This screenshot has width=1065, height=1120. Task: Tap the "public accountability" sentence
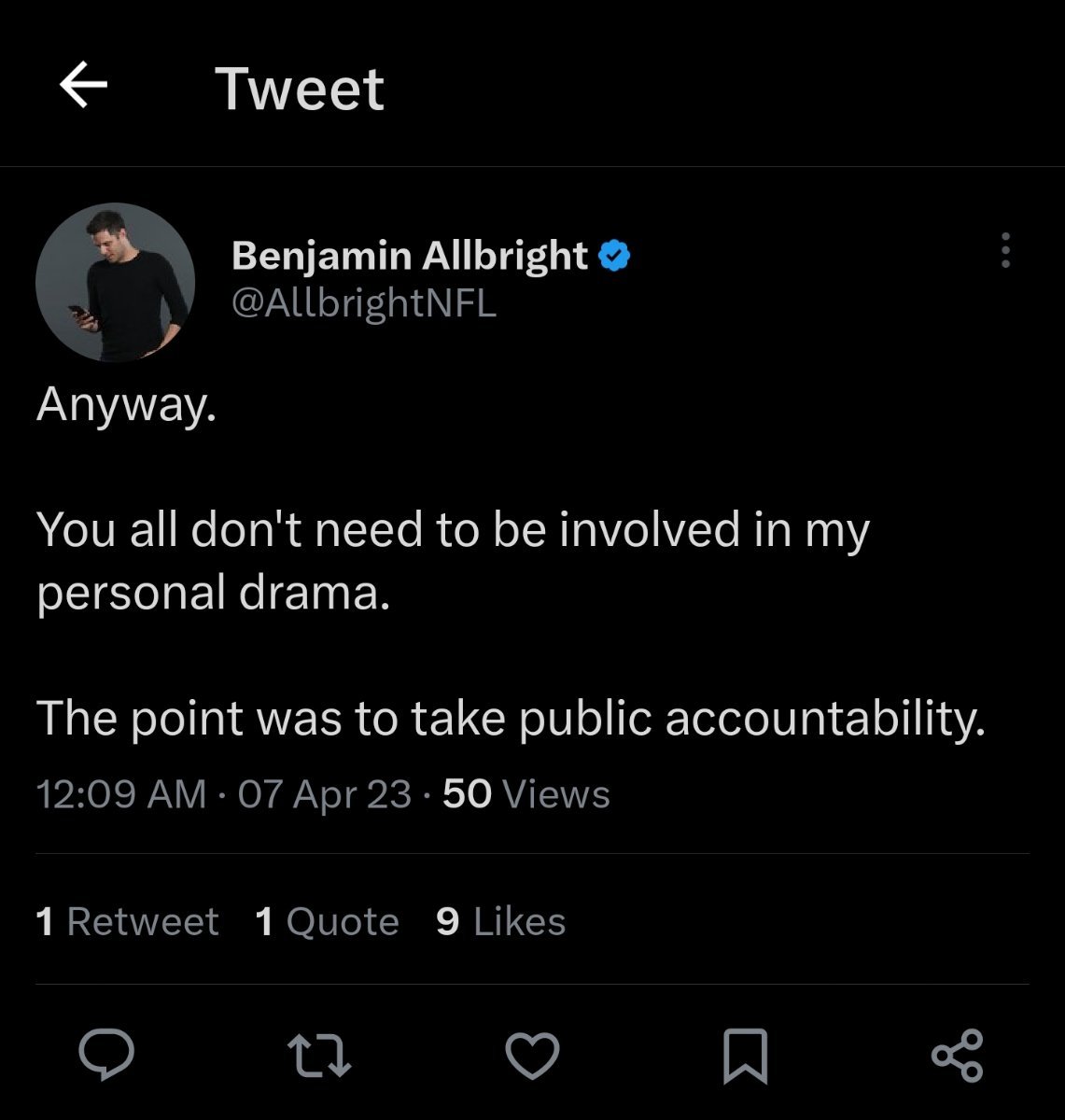tap(511, 718)
